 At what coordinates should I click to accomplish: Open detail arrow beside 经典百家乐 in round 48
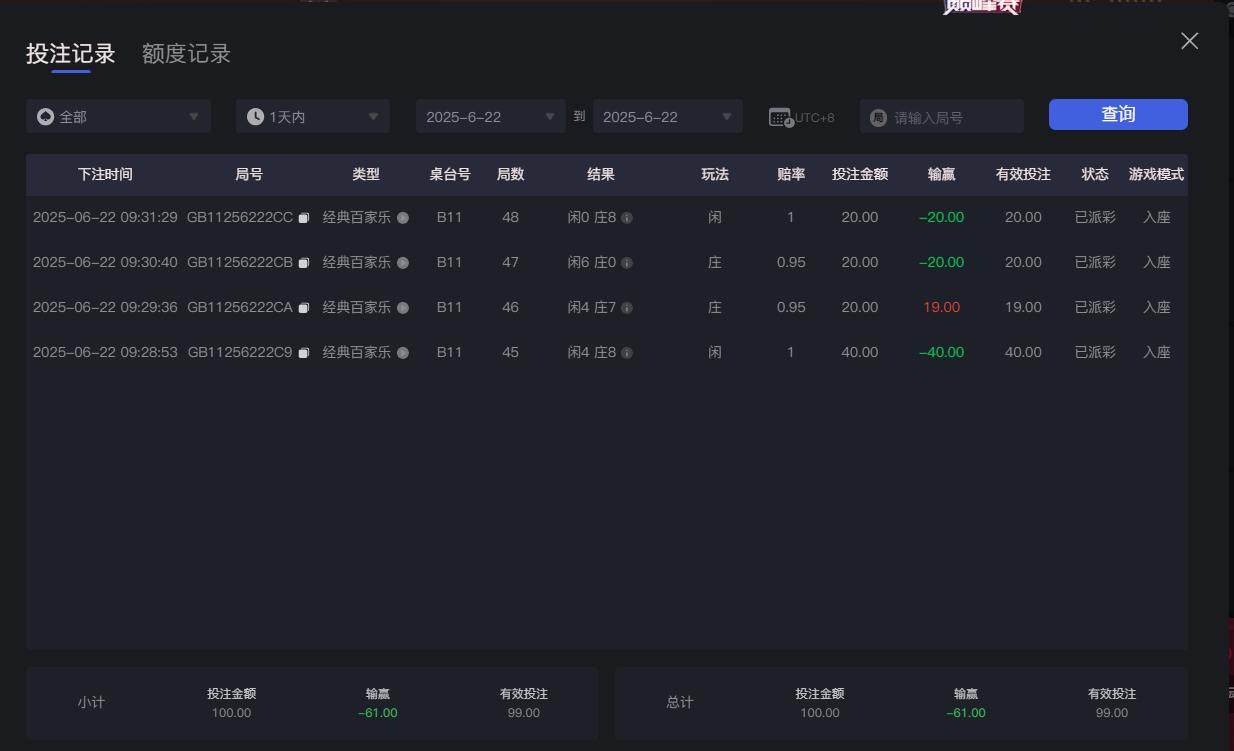[403, 217]
